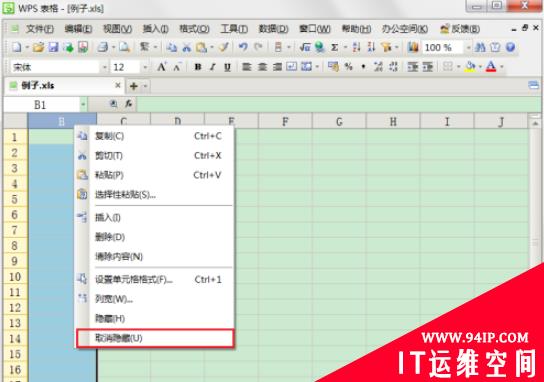Open print preview with the page magnifier icon

tap(124, 47)
